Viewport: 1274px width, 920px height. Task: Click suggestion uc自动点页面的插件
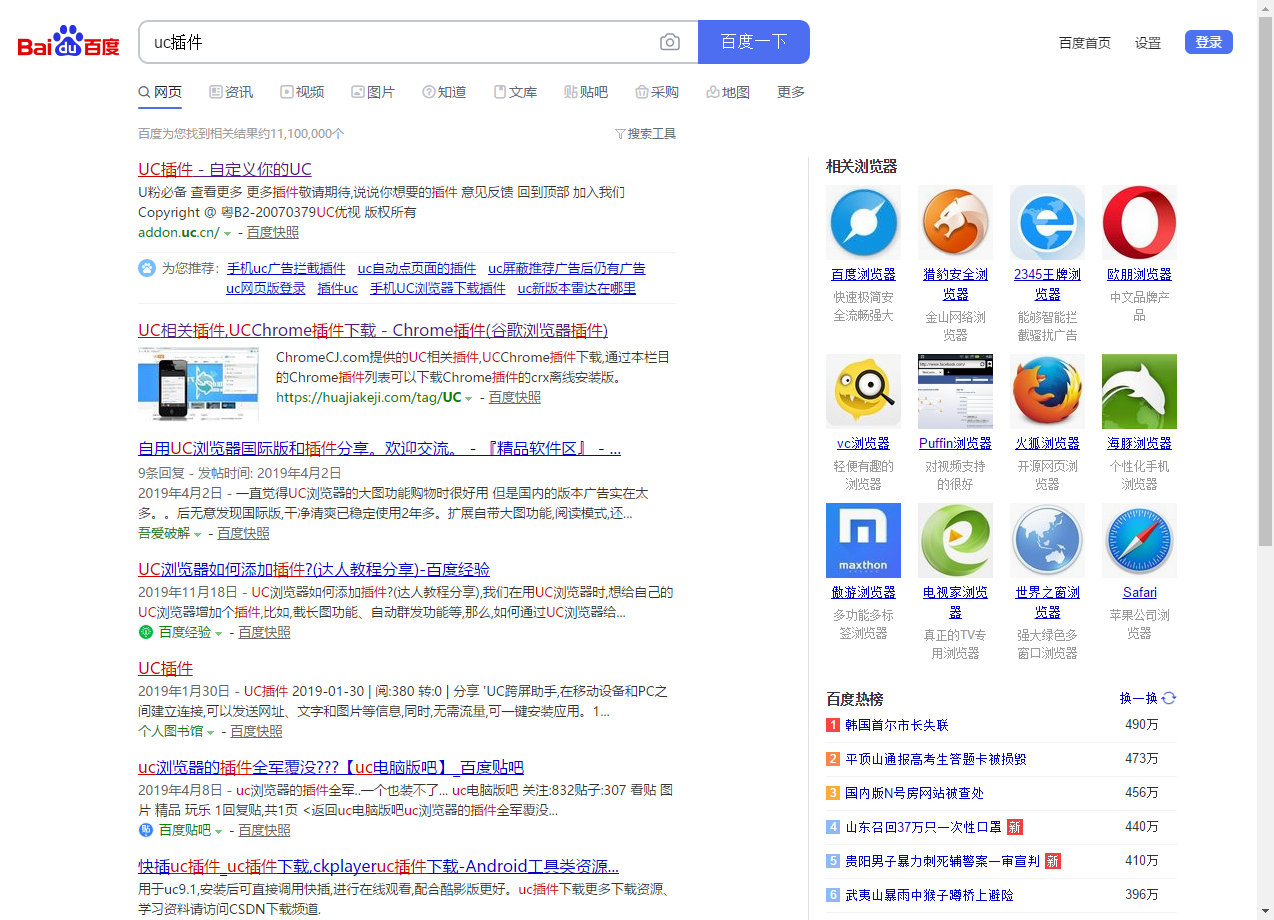[x=417, y=268]
